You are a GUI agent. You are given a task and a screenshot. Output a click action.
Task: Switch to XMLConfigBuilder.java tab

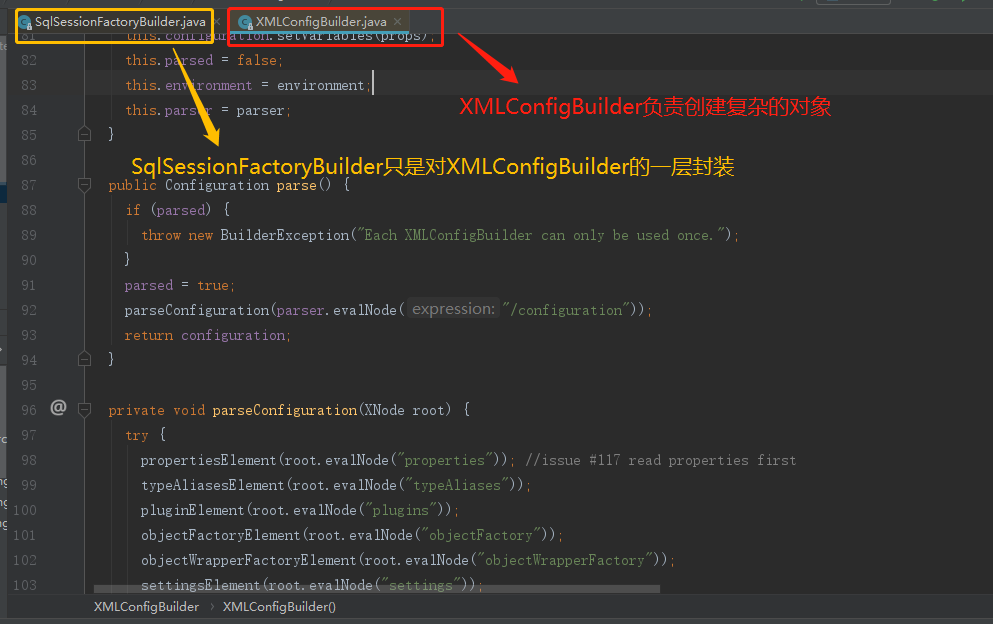pyautogui.click(x=320, y=22)
